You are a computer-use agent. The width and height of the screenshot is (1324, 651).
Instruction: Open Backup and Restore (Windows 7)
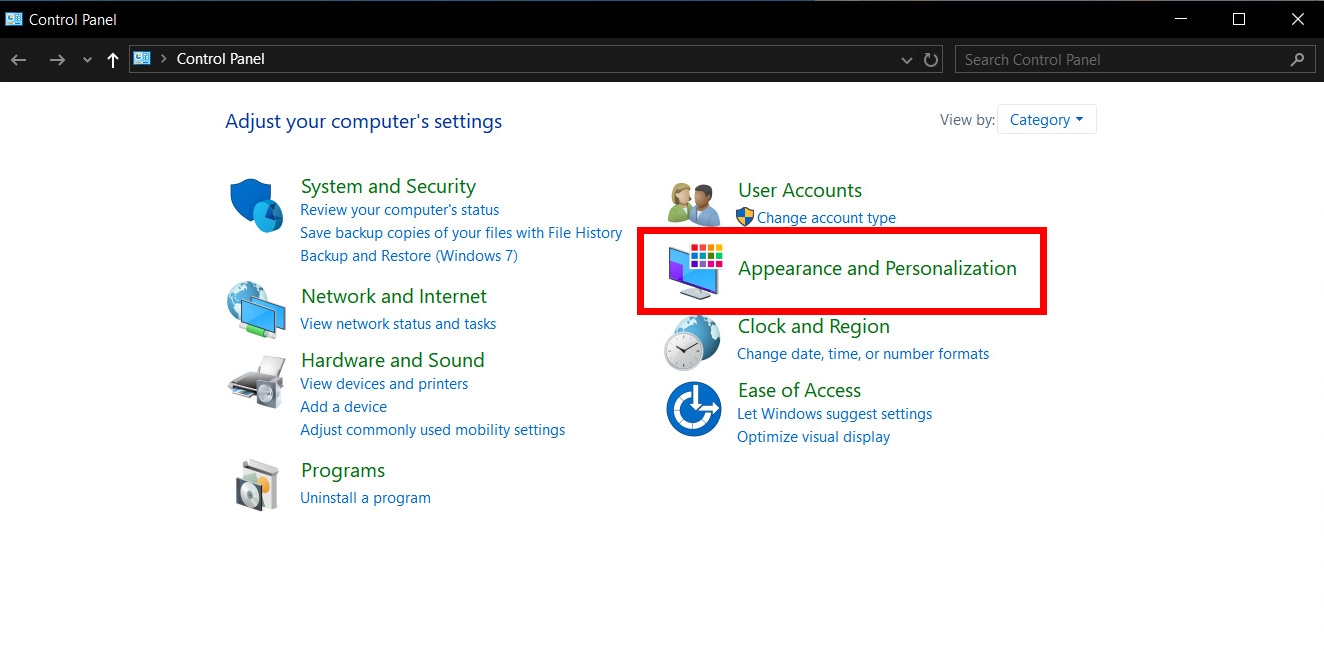(x=409, y=256)
